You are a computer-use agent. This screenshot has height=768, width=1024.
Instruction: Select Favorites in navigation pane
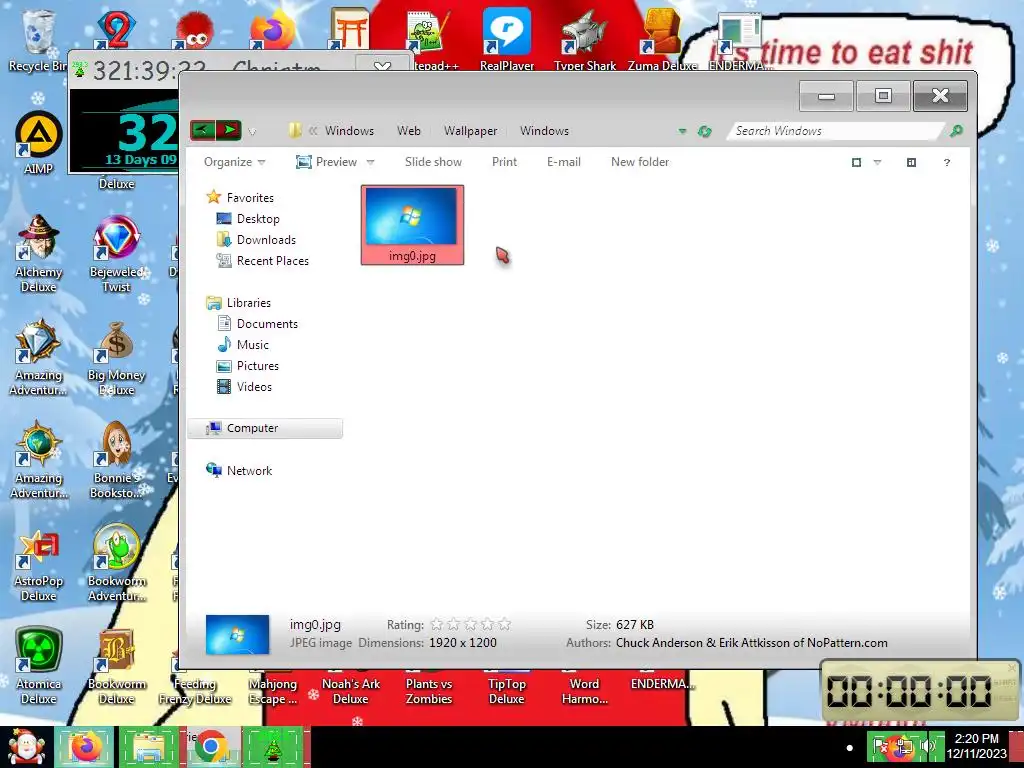[x=240, y=197]
